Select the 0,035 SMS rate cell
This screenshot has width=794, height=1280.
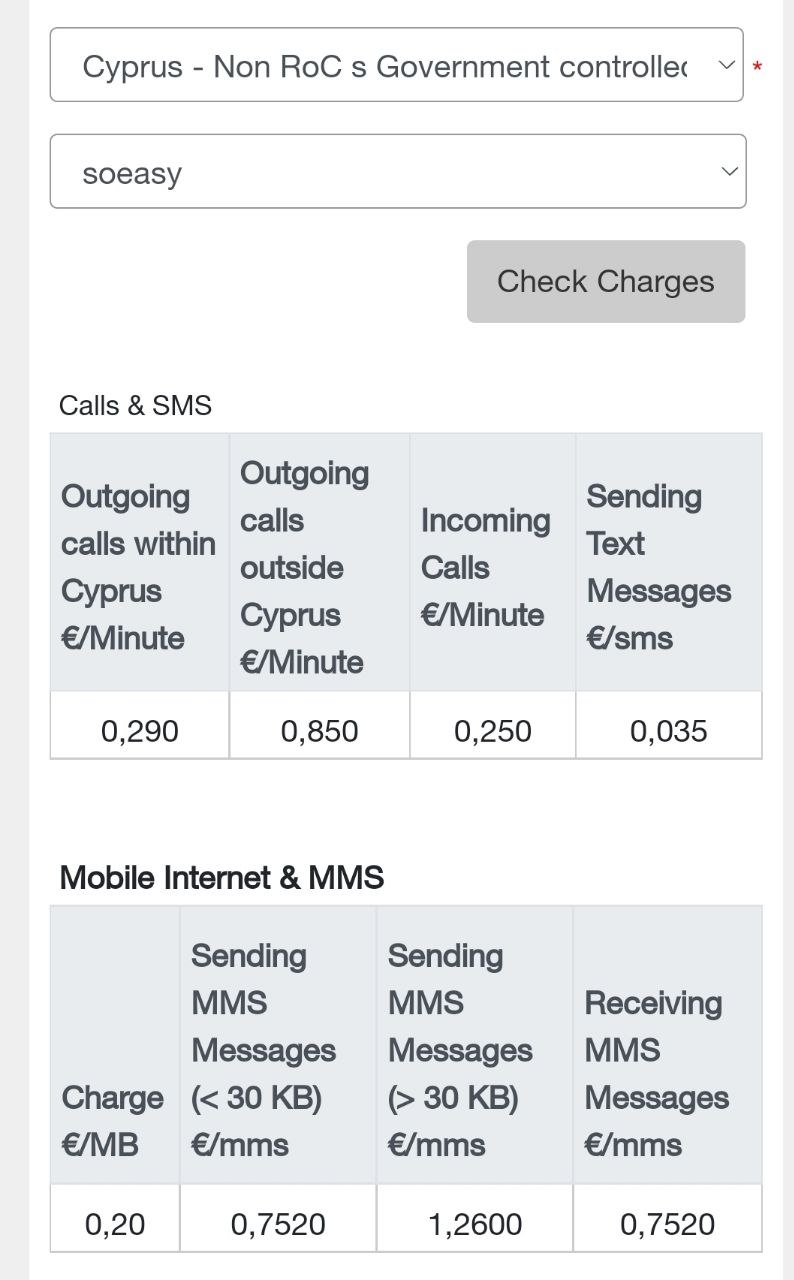[668, 731]
